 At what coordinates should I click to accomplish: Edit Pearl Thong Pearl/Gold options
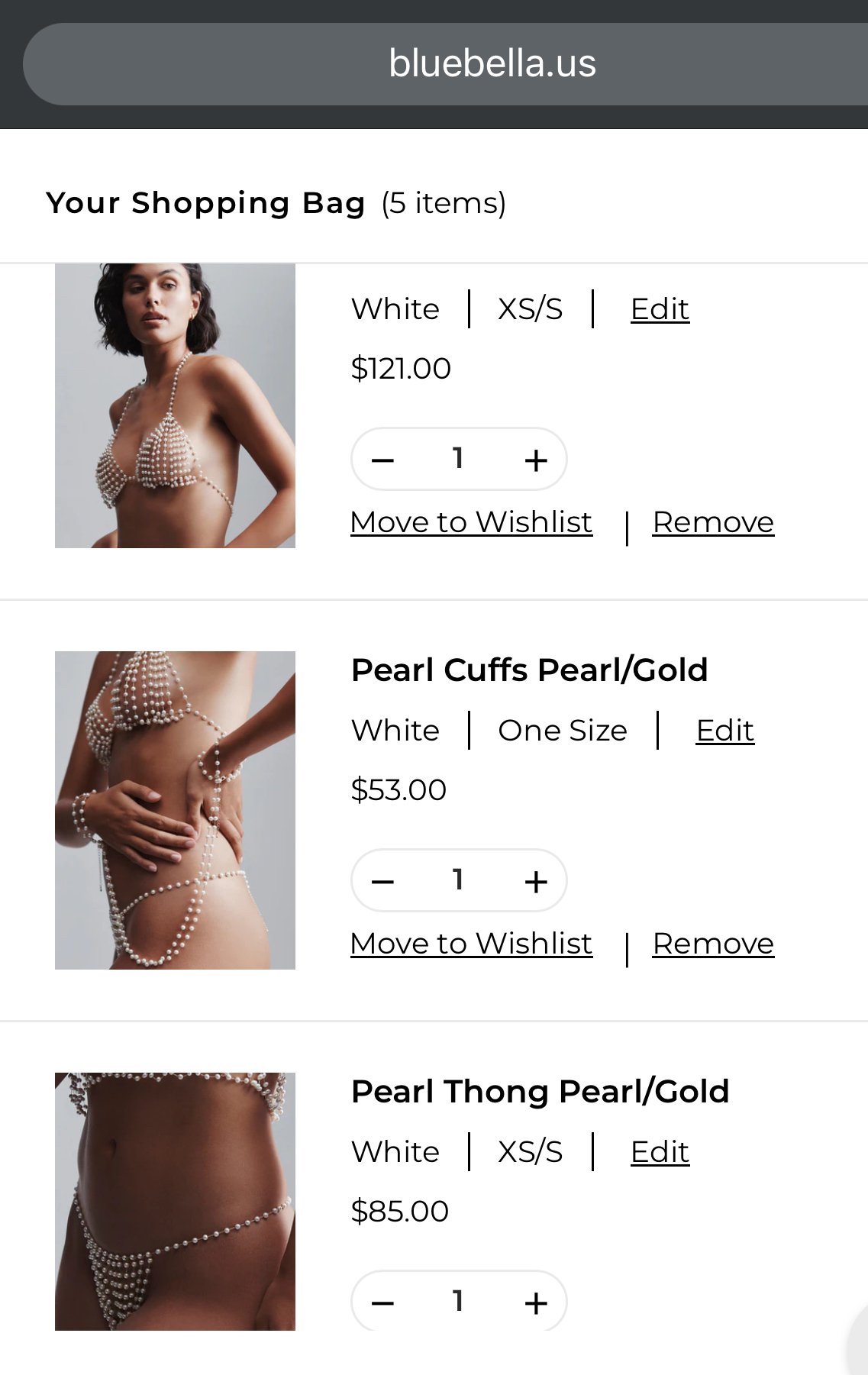point(660,1152)
